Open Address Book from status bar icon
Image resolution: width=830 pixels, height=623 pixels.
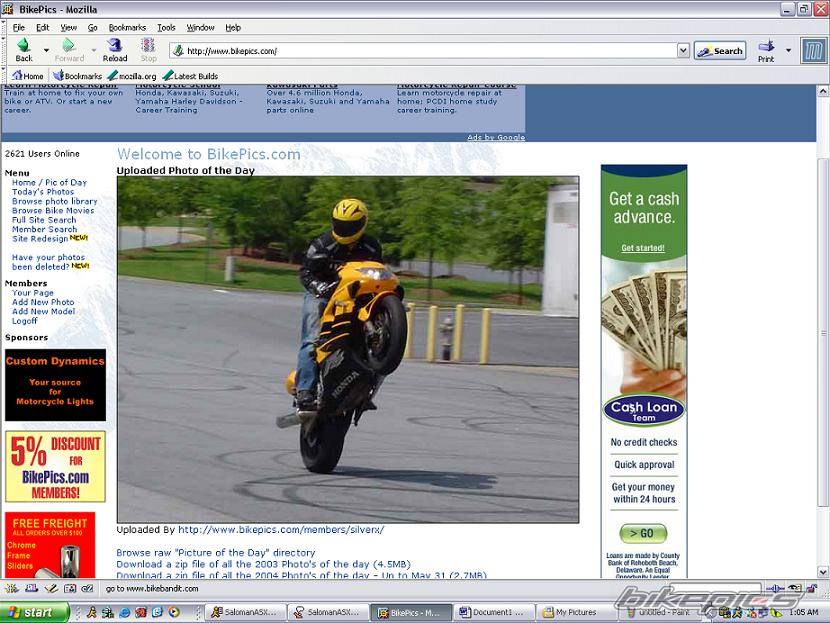[70, 588]
